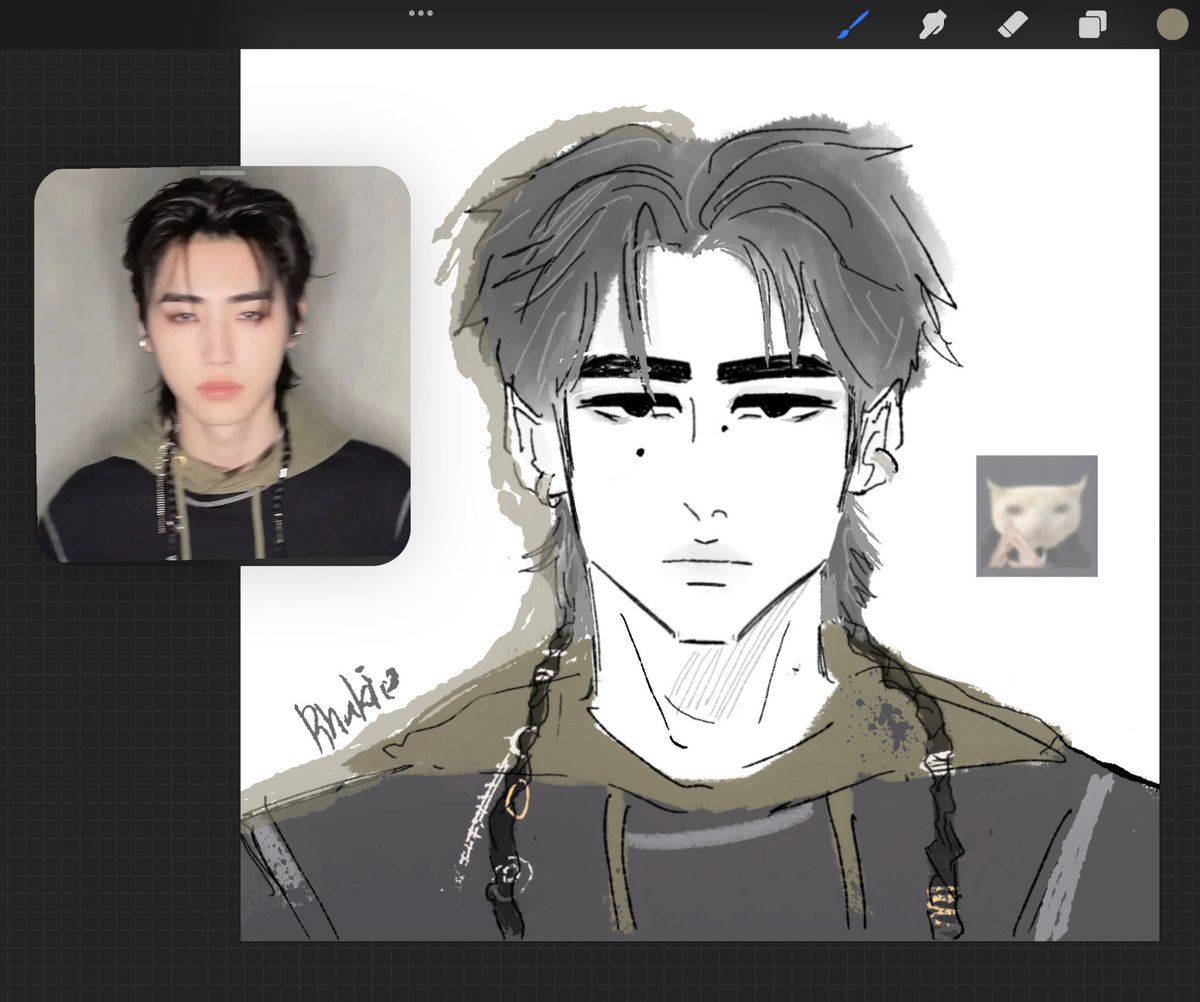Open the Layers panel
Screen dimensions: 1200x1002
click(x=1092, y=24)
